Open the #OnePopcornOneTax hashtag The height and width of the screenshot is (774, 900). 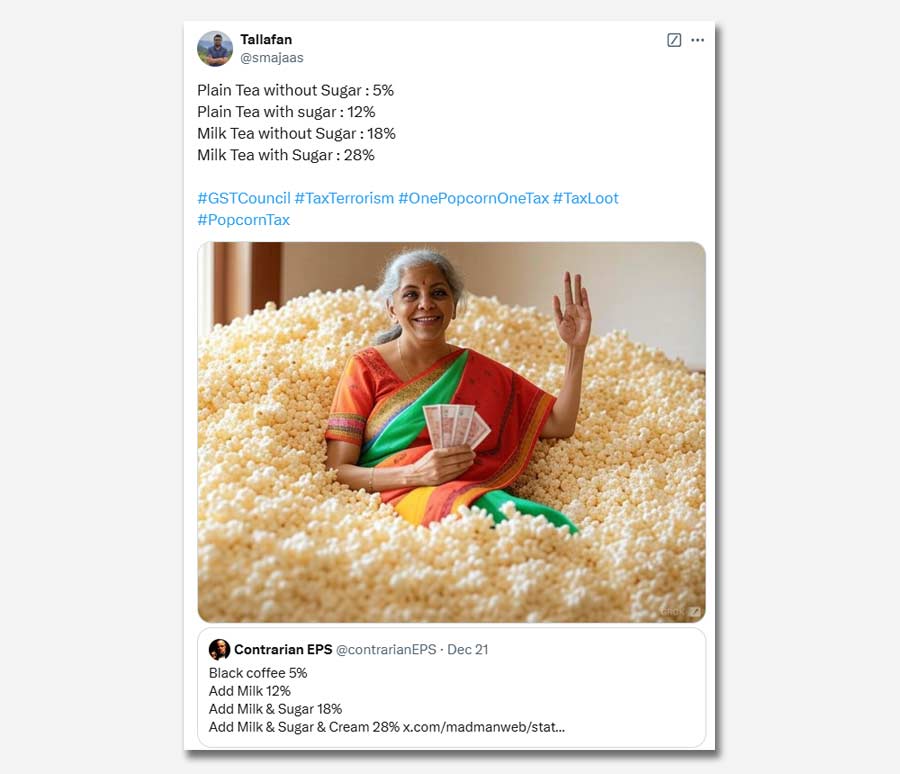474,198
